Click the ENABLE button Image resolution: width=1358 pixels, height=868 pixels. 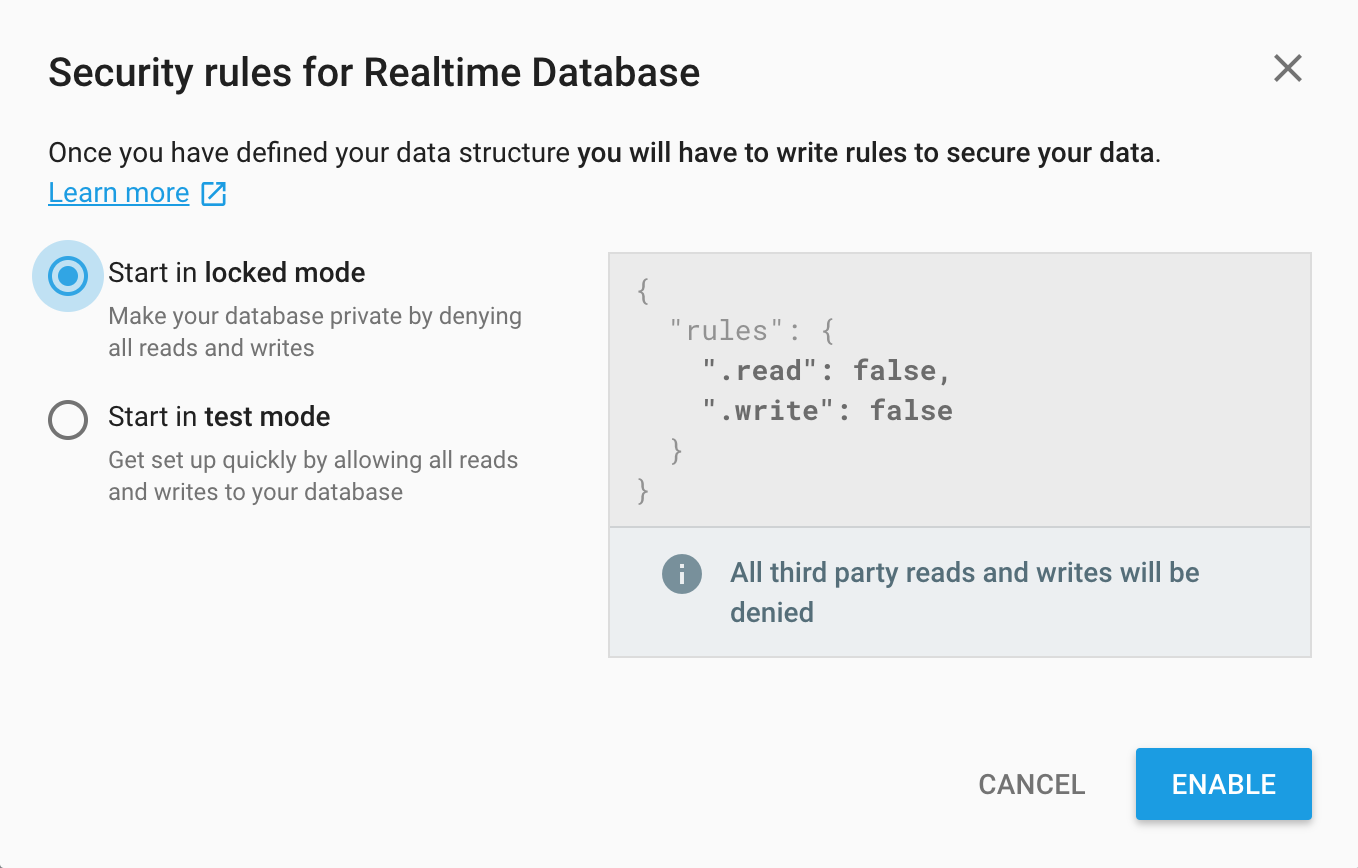tap(1223, 784)
